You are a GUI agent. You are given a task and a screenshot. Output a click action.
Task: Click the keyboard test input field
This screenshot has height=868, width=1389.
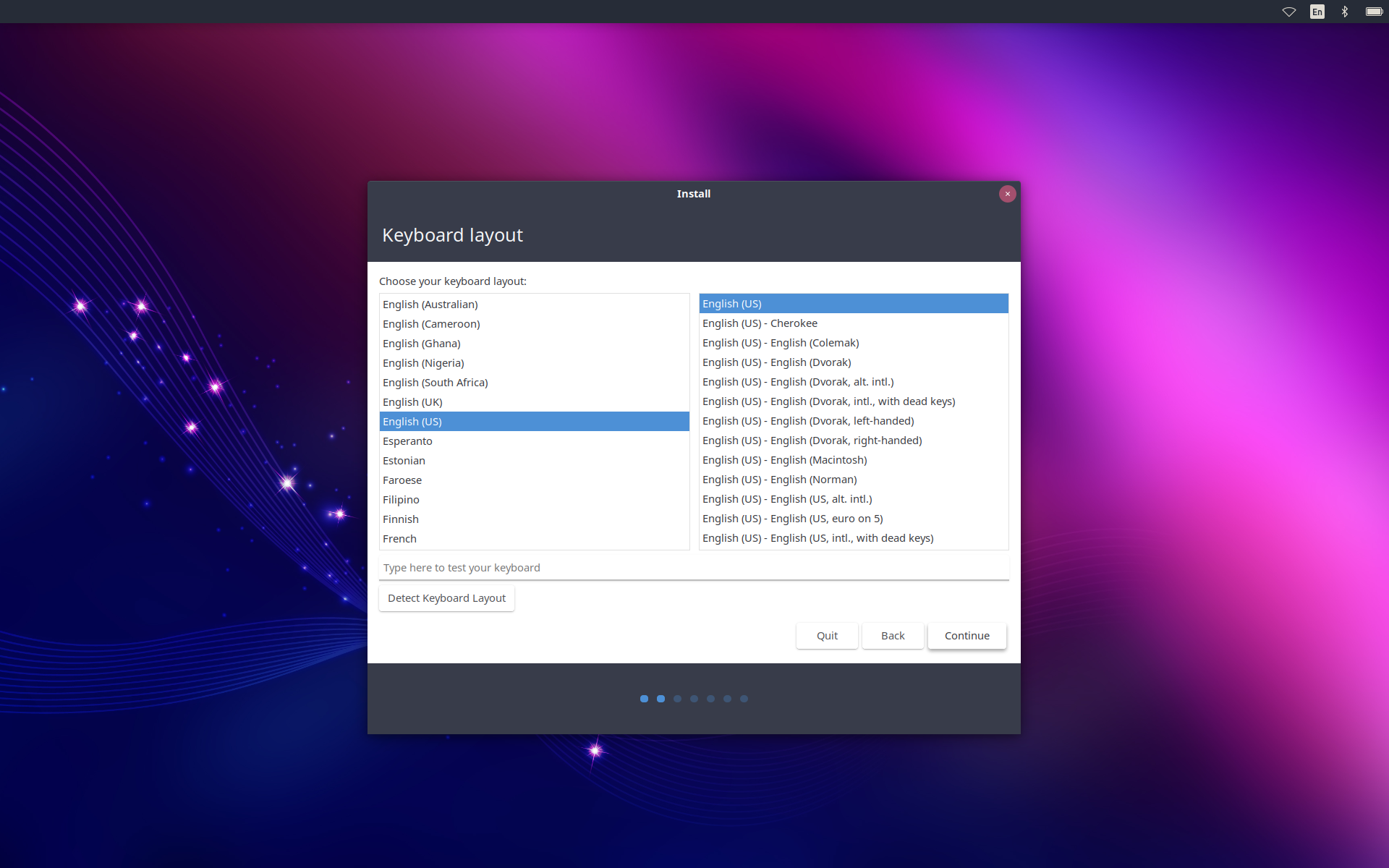(693, 568)
